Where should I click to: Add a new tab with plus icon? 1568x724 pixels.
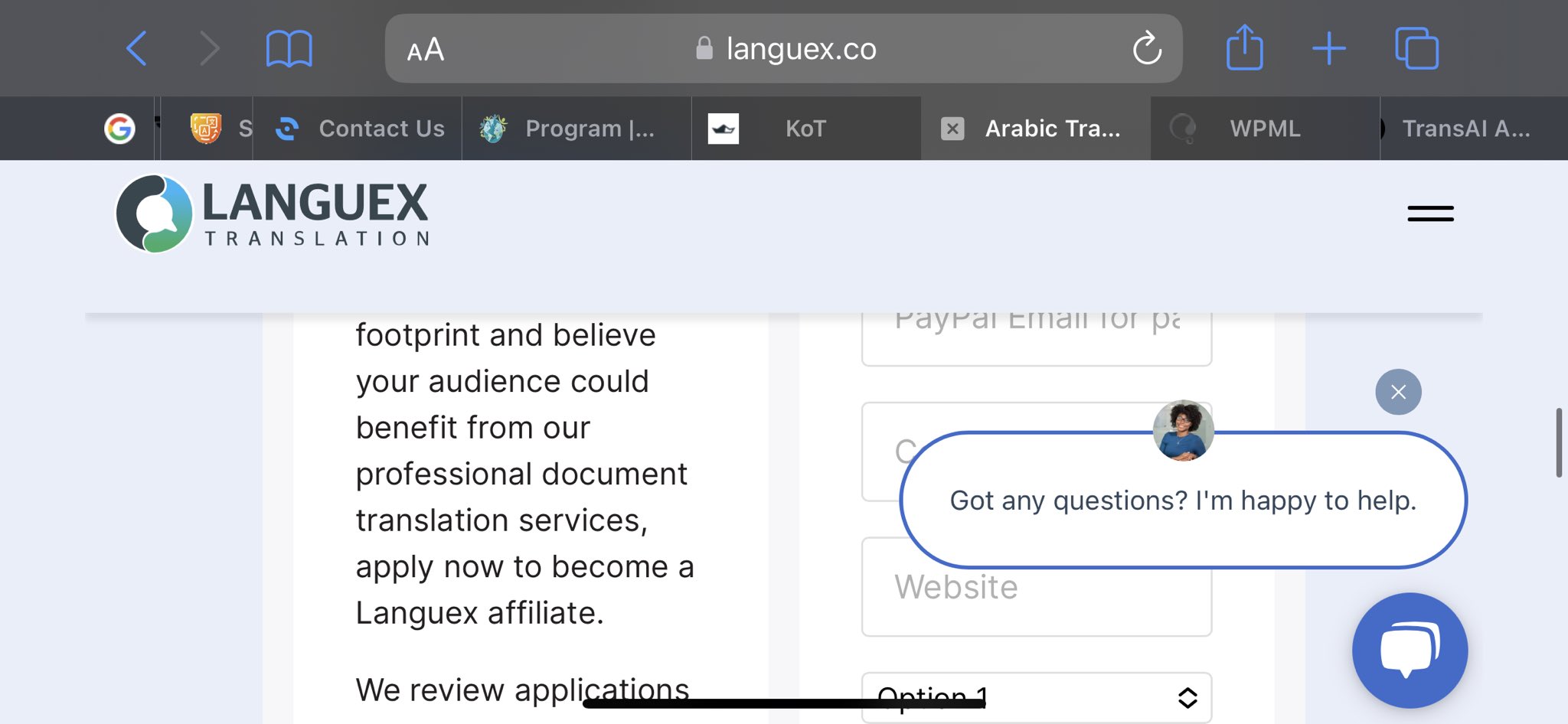1329,49
